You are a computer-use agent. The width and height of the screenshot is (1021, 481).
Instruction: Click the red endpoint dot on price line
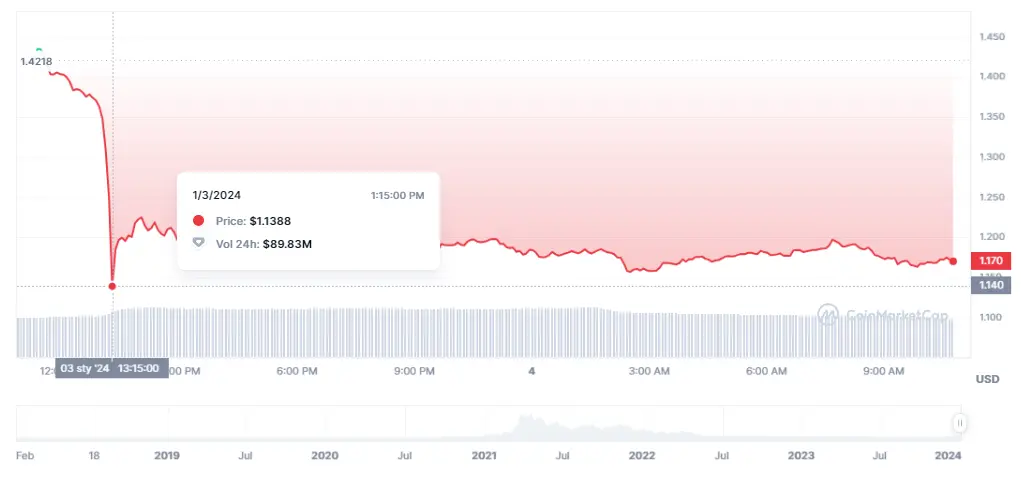953,261
